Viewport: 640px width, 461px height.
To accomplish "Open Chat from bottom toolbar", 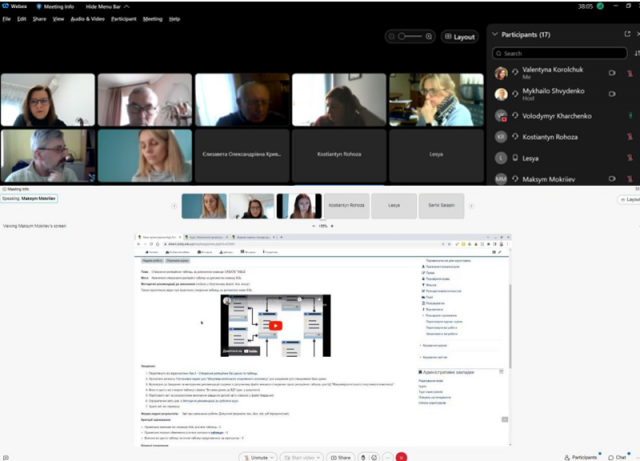I will [x=617, y=457].
